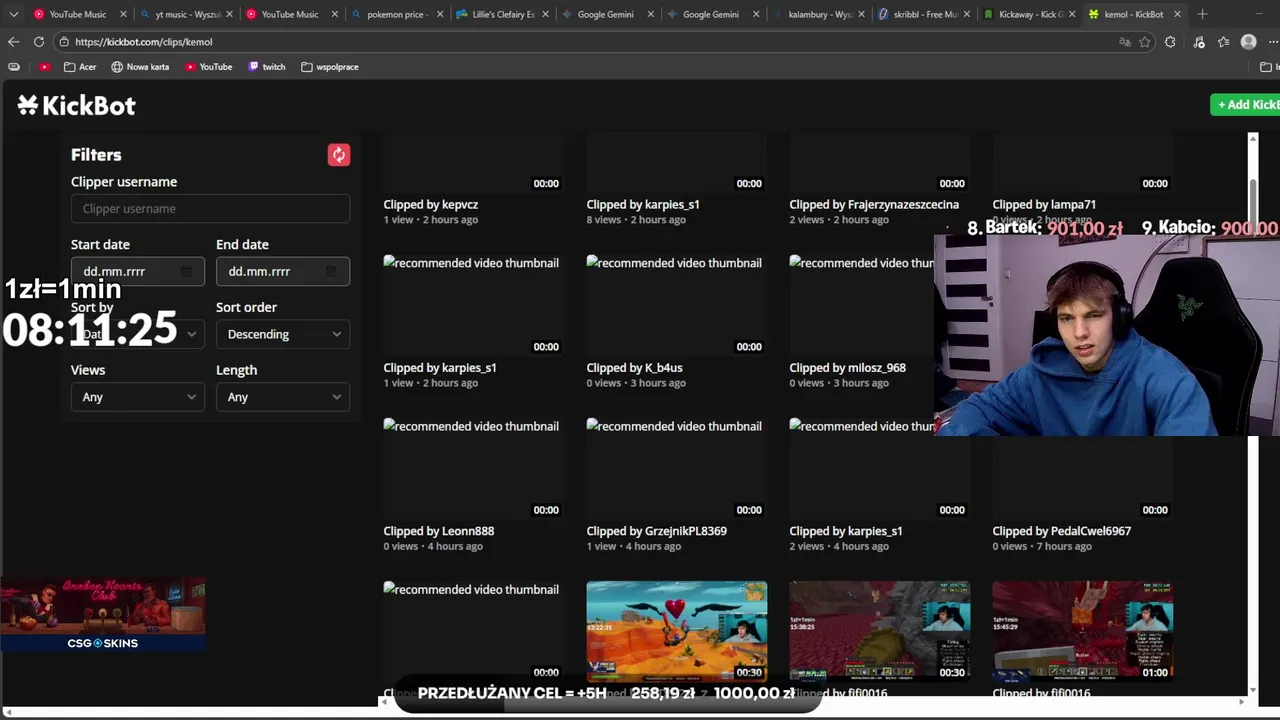Bookmark the page with the star icon
Viewport: 1280px width, 720px height.
coord(1145,42)
